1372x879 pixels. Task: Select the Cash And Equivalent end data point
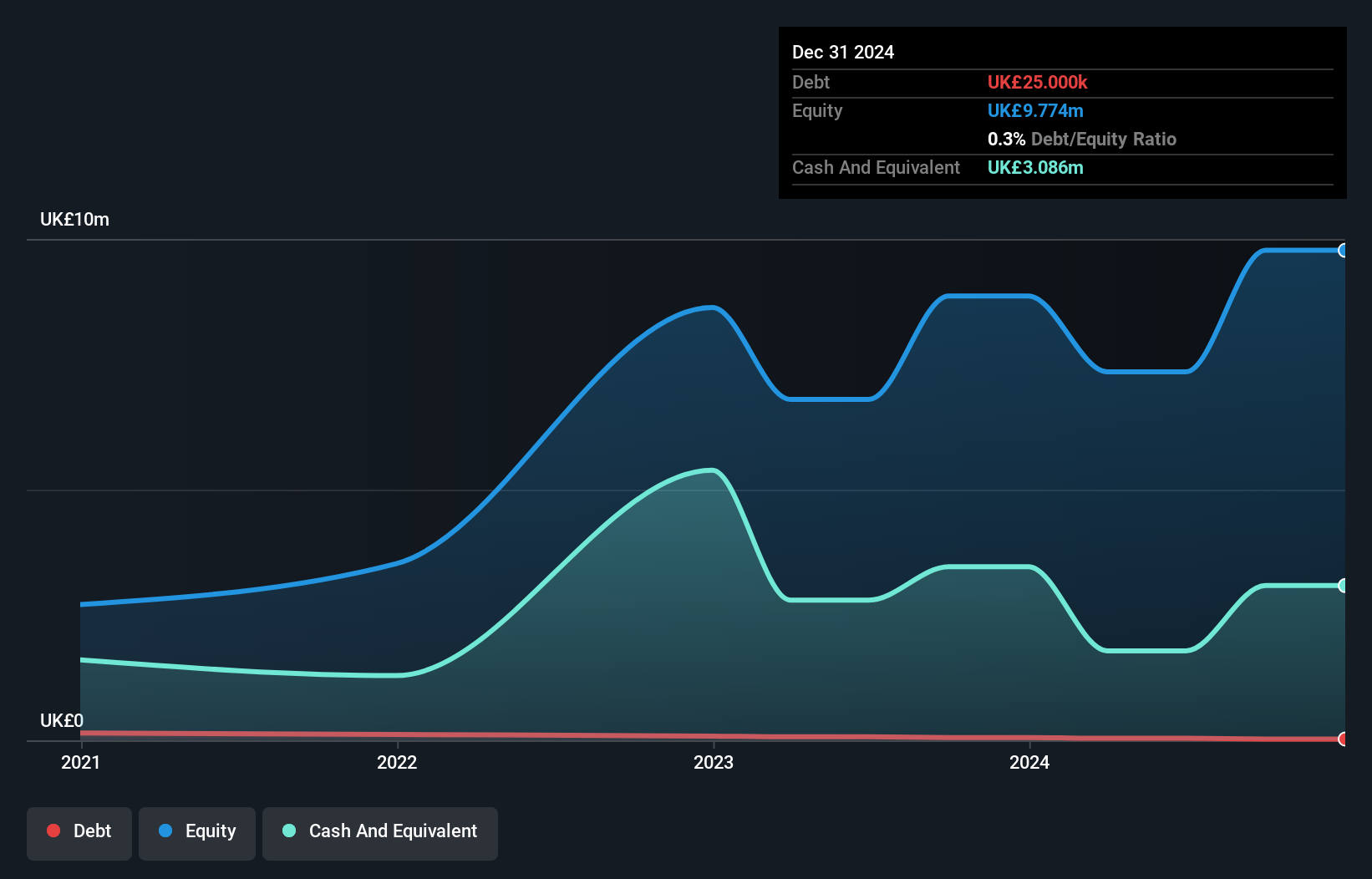pyautogui.click(x=1343, y=586)
